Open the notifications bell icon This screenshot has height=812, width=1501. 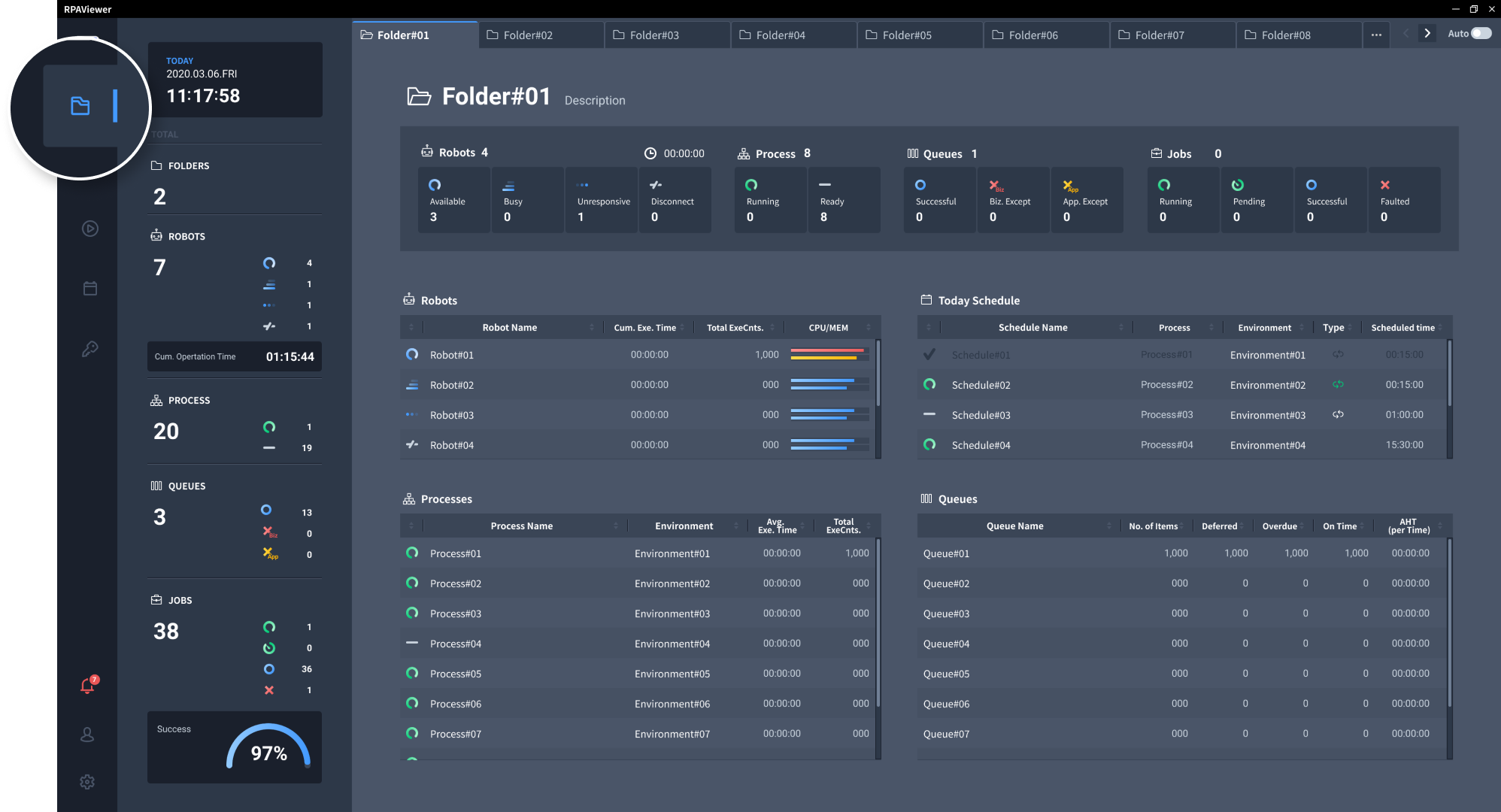point(88,685)
